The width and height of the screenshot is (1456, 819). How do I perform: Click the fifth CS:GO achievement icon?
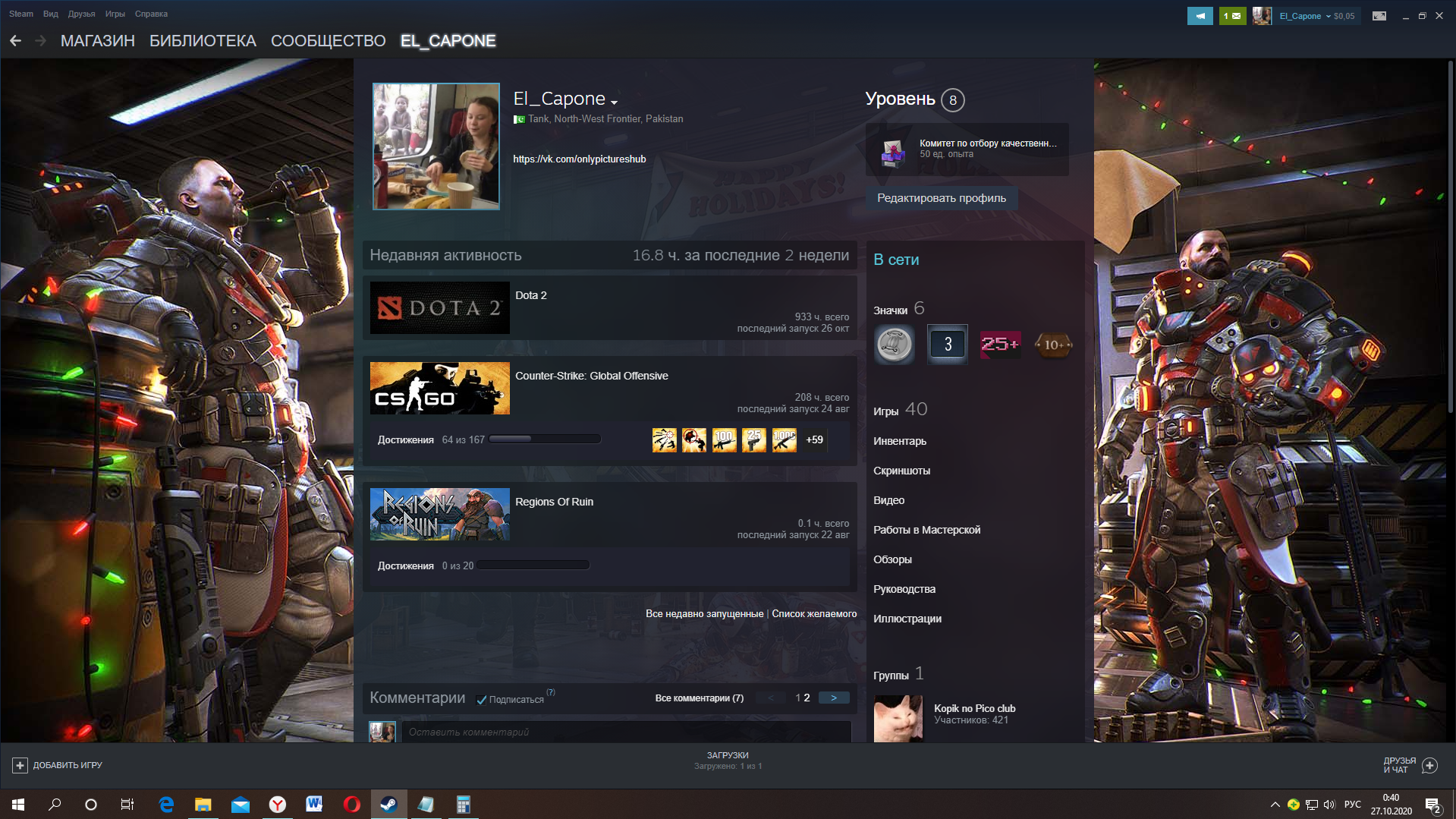(784, 439)
